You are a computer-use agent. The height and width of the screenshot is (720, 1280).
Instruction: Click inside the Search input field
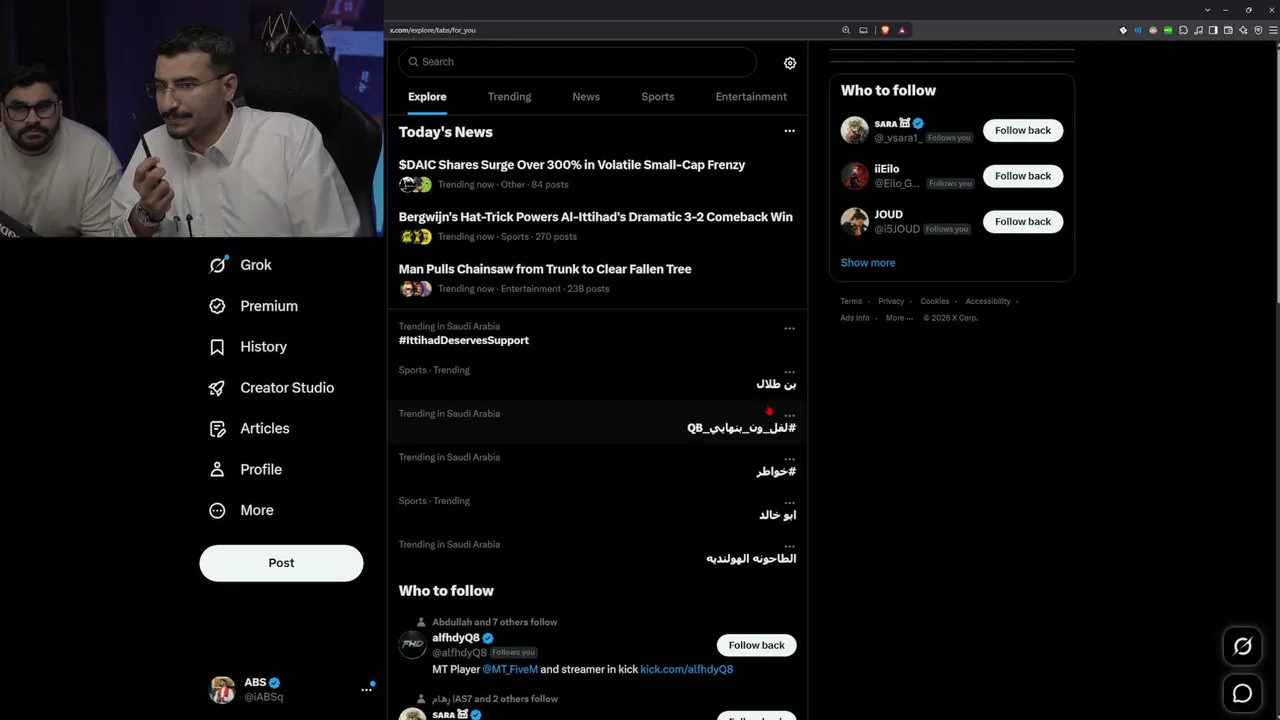coord(578,62)
